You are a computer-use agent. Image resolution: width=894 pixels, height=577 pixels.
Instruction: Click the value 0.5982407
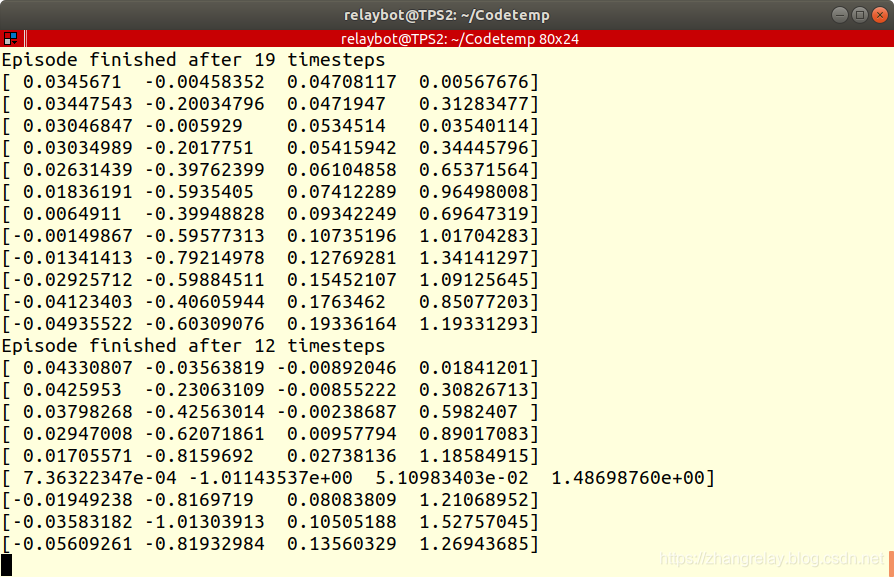point(468,412)
